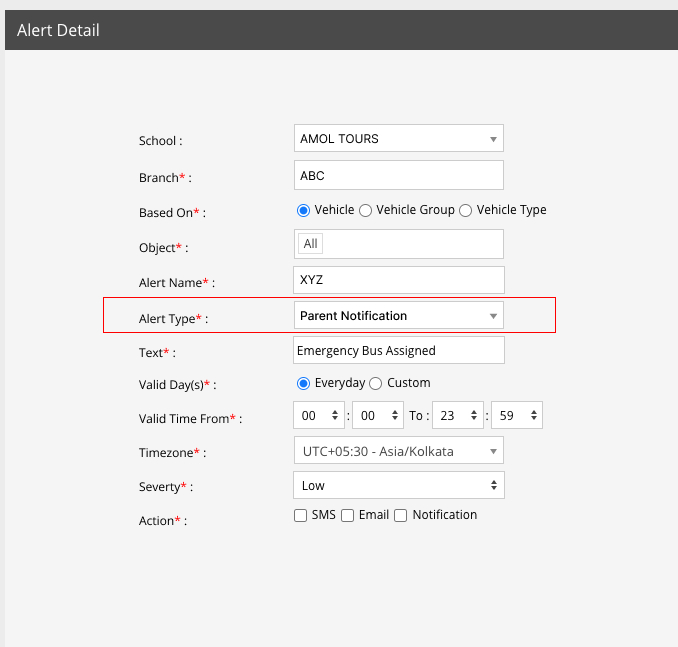678x647 pixels.
Task: Select the Vehicle Type radio button
Action: [x=466, y=210]
